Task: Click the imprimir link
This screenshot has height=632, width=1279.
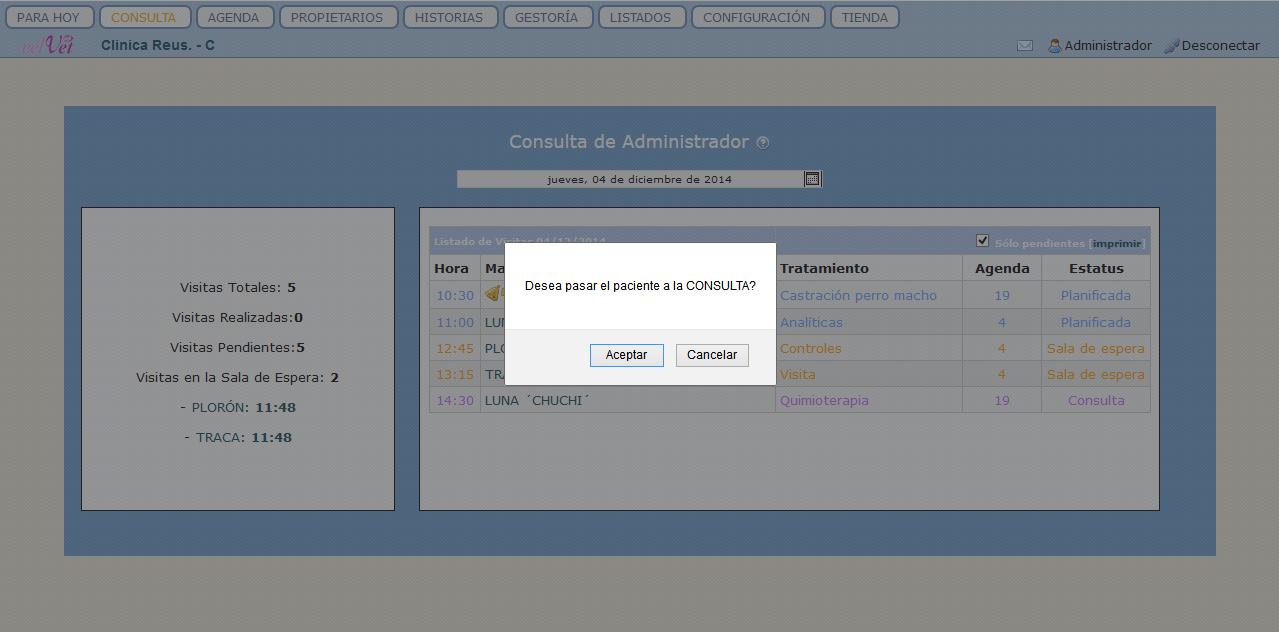Action: click(1117, 243)
